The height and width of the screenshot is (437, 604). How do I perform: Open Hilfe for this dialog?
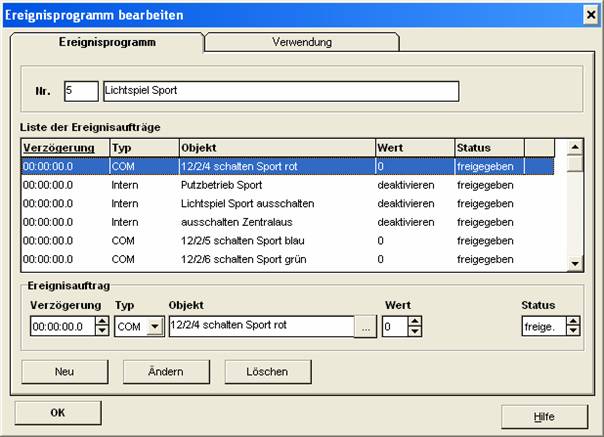[x=543, y=415]
